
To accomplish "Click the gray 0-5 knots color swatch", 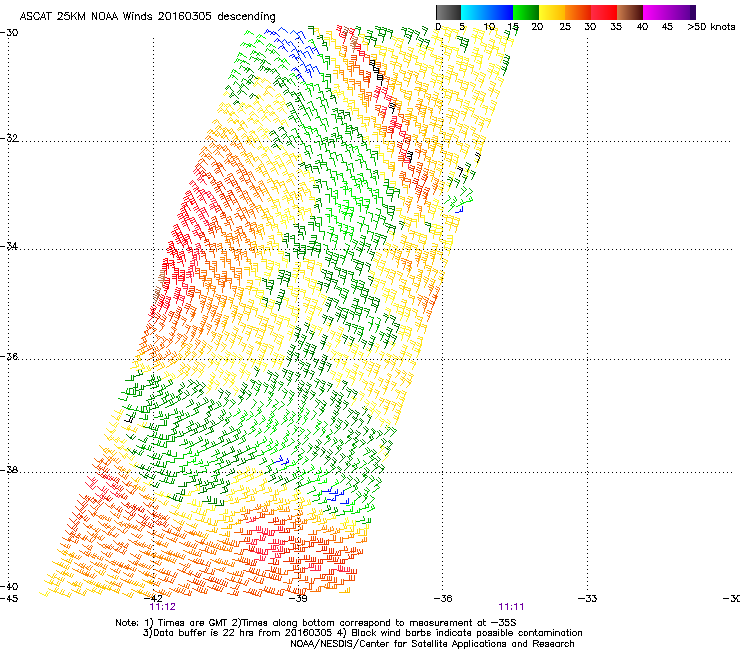I will pos(448,12).
